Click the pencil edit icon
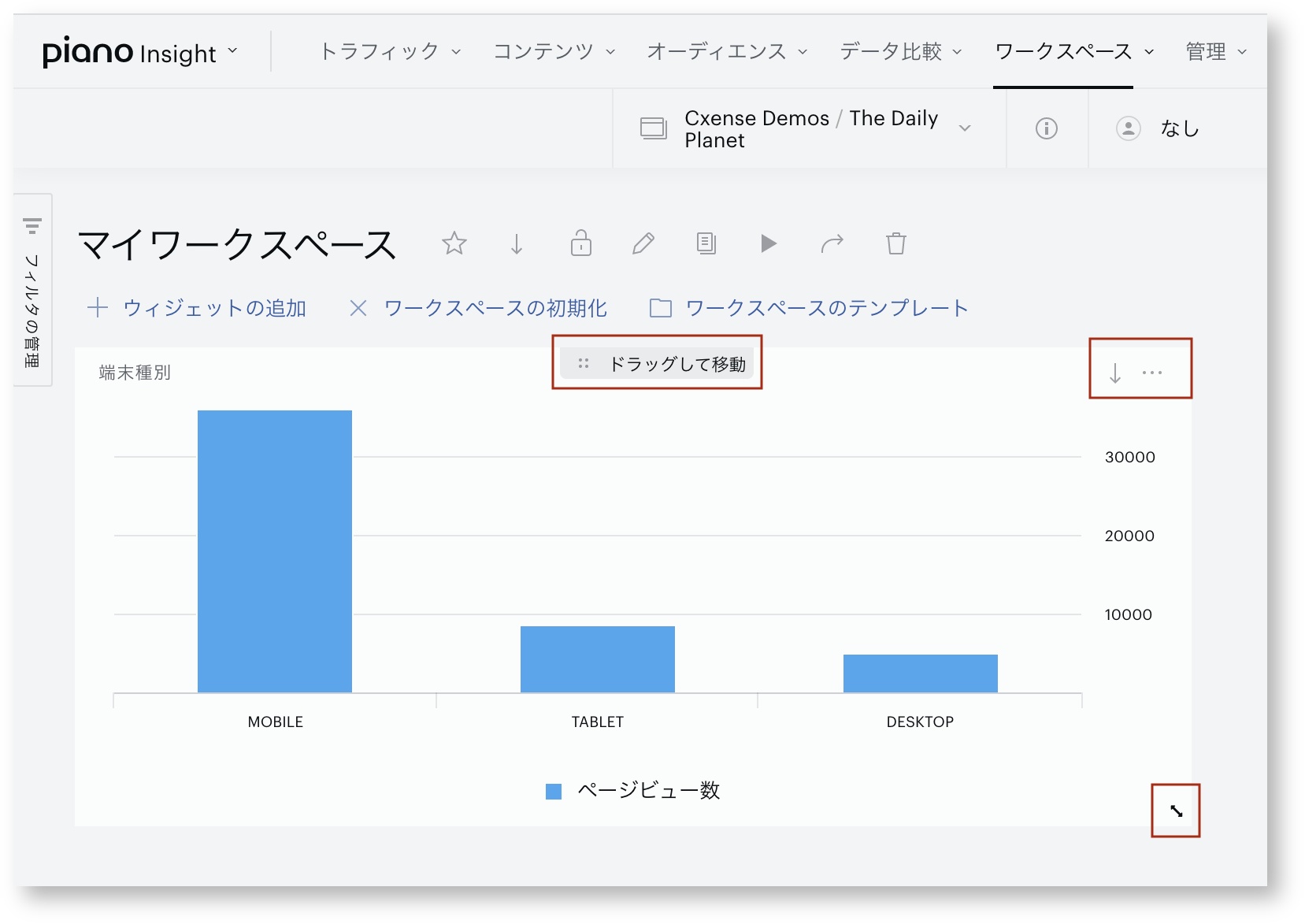This screenshot has width=1305, height=924. 643,243
